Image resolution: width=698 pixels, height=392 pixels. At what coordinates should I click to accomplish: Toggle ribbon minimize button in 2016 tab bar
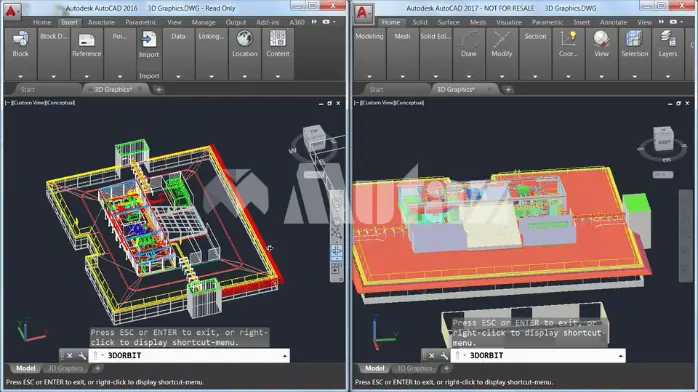click(x=327, y=22)
